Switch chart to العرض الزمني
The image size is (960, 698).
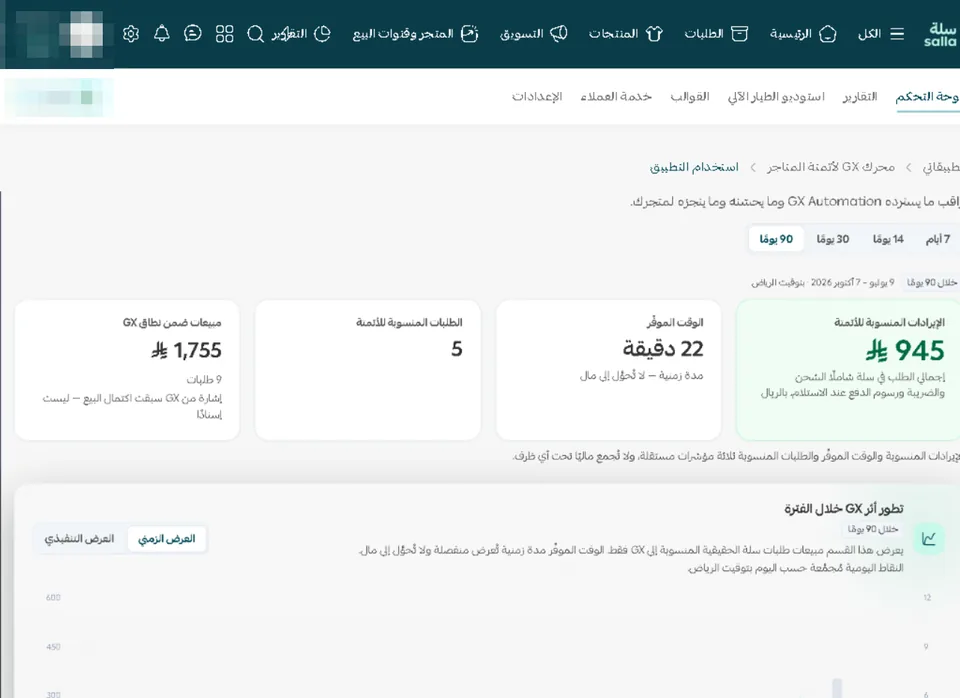pos(167,539)
